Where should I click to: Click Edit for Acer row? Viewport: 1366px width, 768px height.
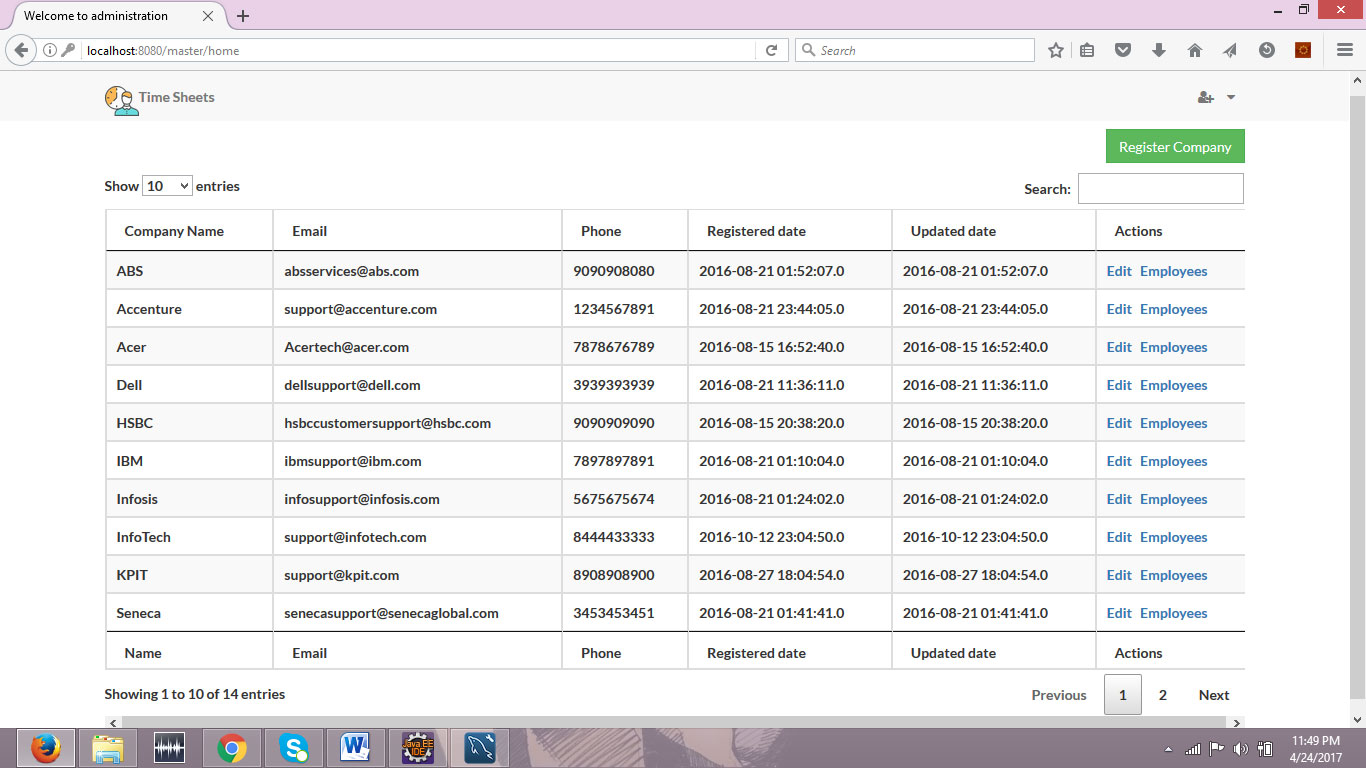(1119, 347)
